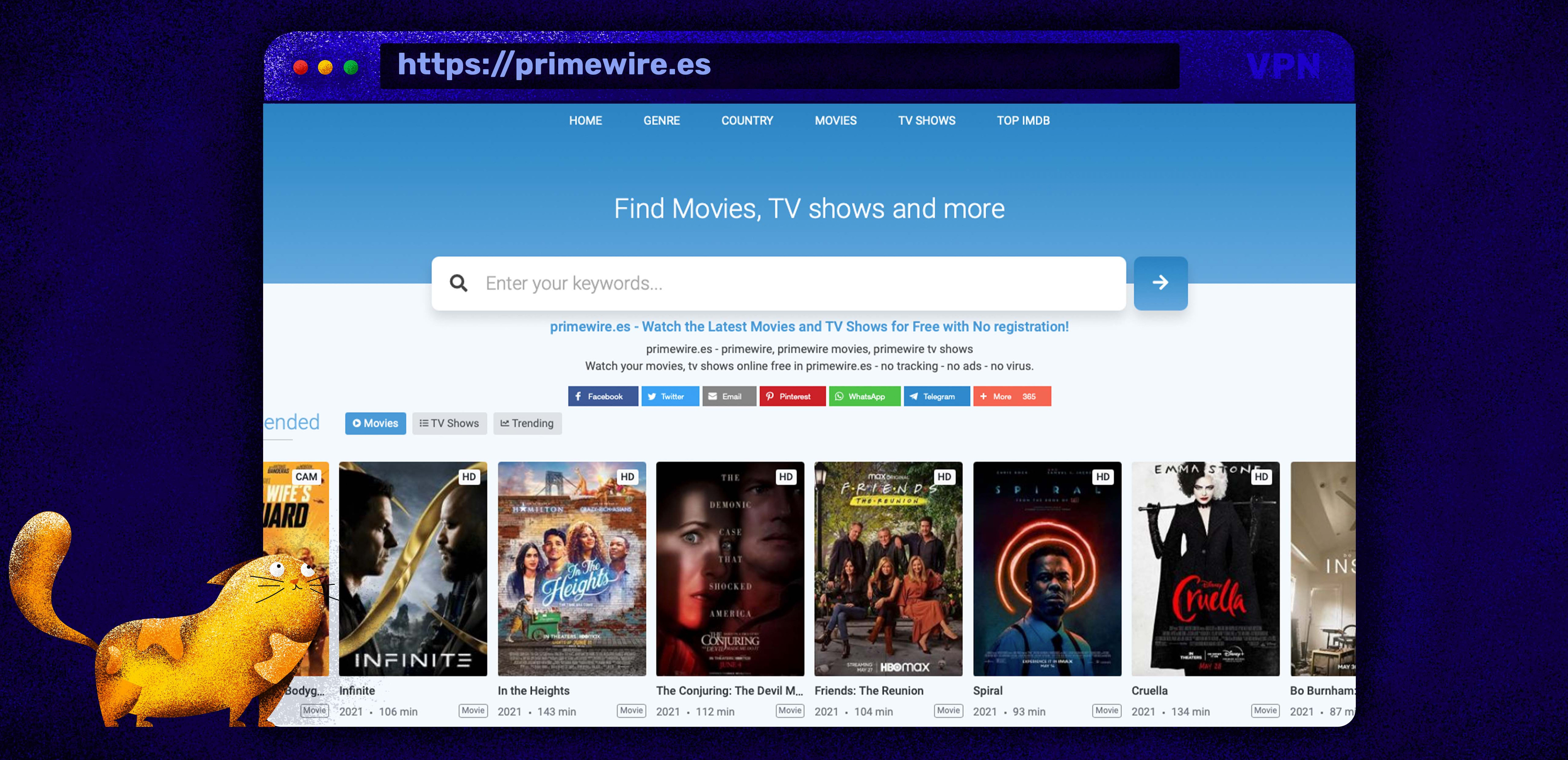Image resolution: width=1568 pixels, height=760 pixels.
Task: Open The Conjuring poster
Action: [730, 568]
